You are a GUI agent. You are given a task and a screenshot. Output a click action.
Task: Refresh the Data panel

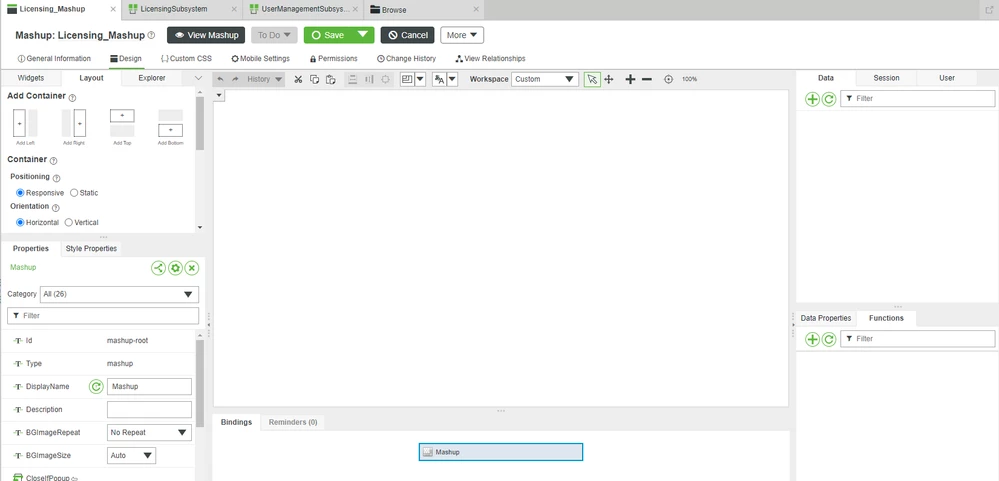(x=828, y=99)
